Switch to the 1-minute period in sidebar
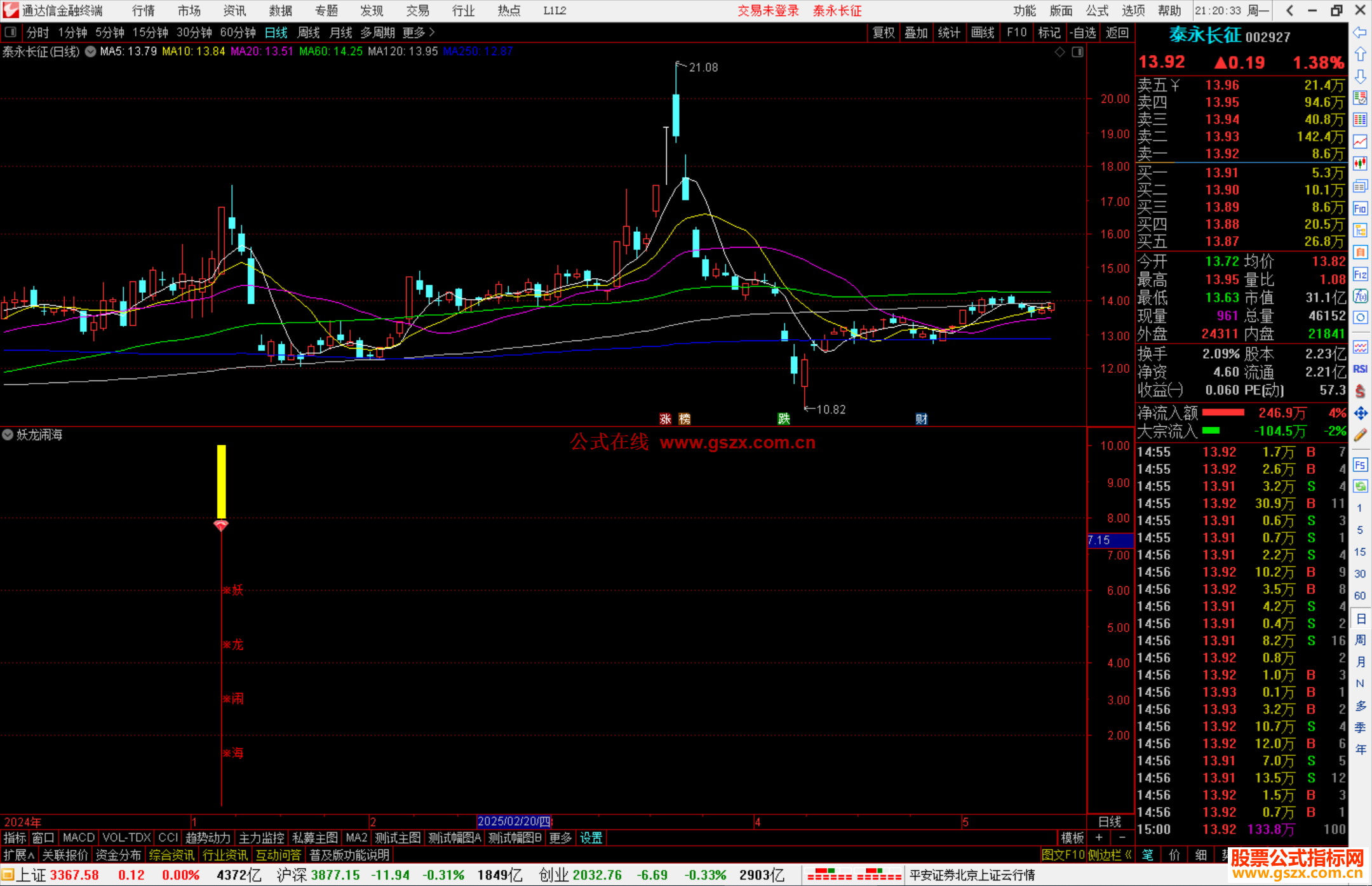 coord(1360,508)
